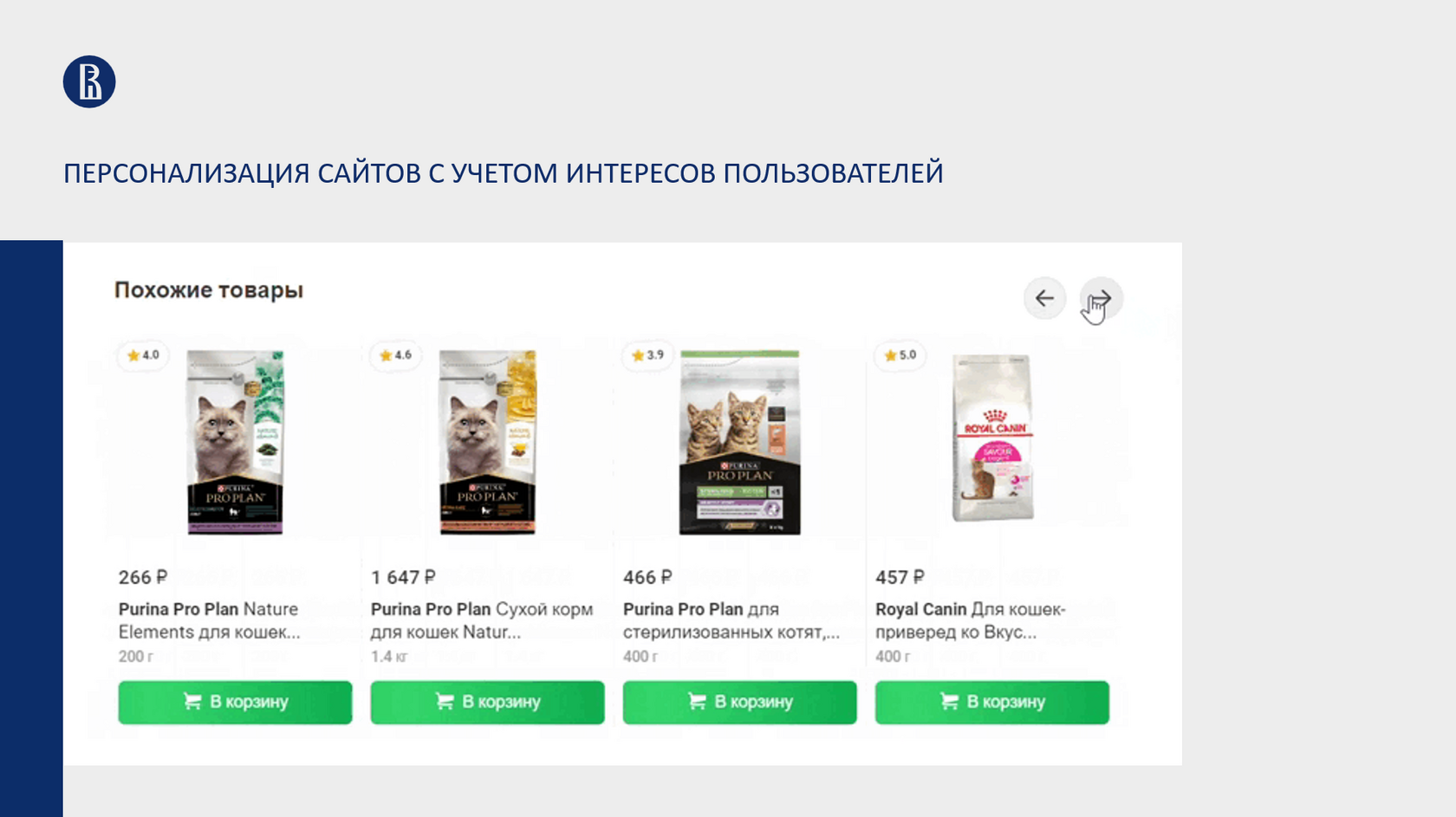1456x817 pixels.
Task: Click the right arrow carousel button
Action: coord(1101,299)
